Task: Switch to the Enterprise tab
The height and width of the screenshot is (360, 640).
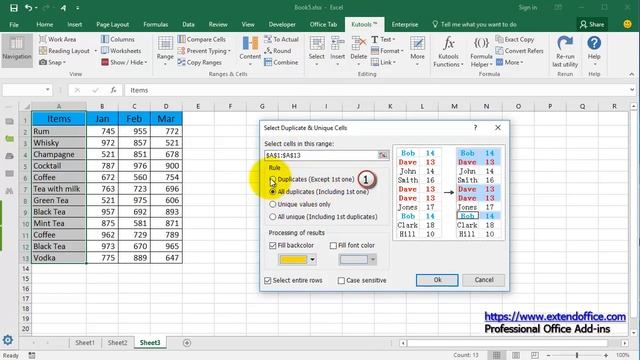Action: (x=405, y=24)
